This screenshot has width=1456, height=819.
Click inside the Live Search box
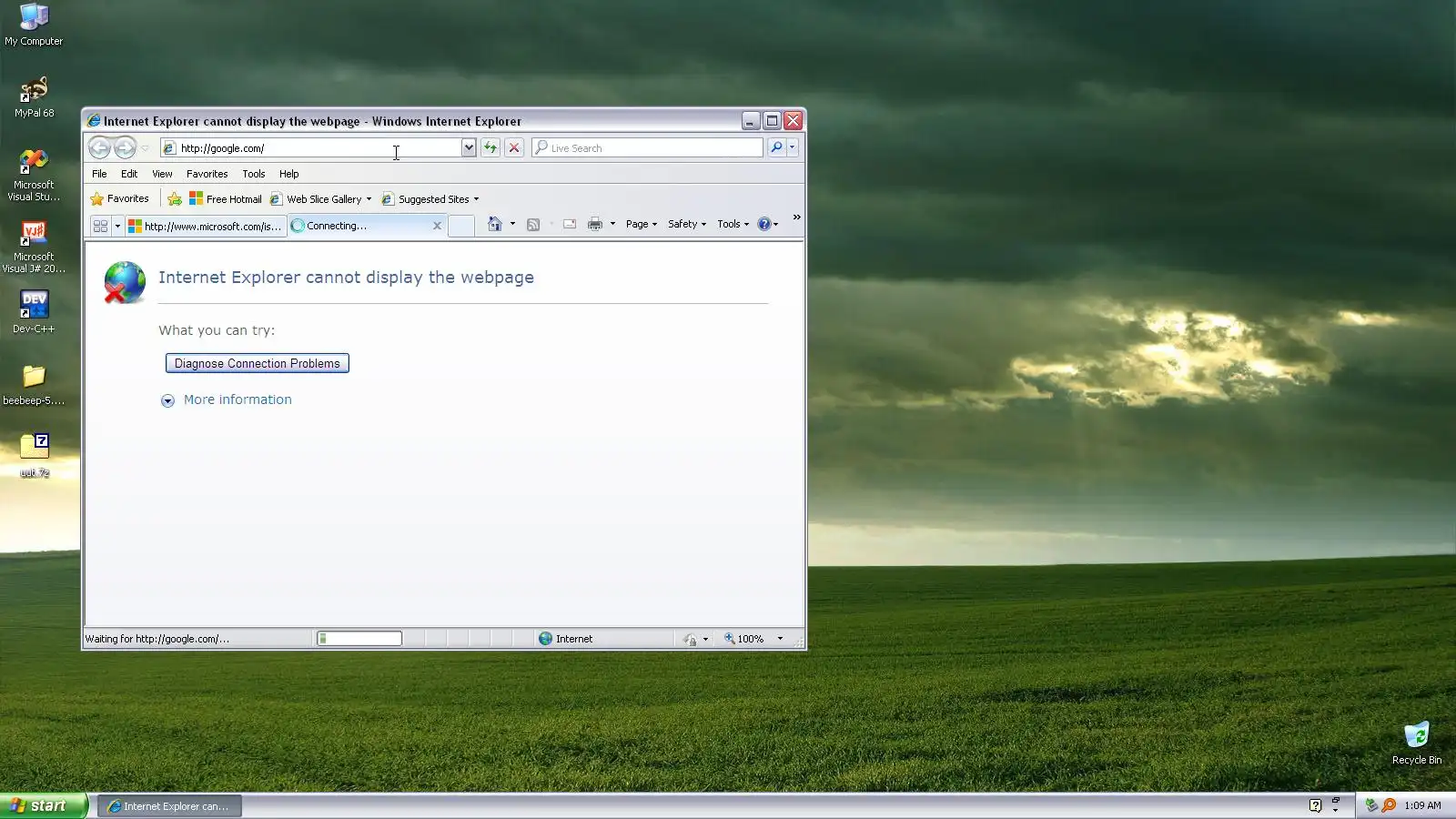pos(647,147)
